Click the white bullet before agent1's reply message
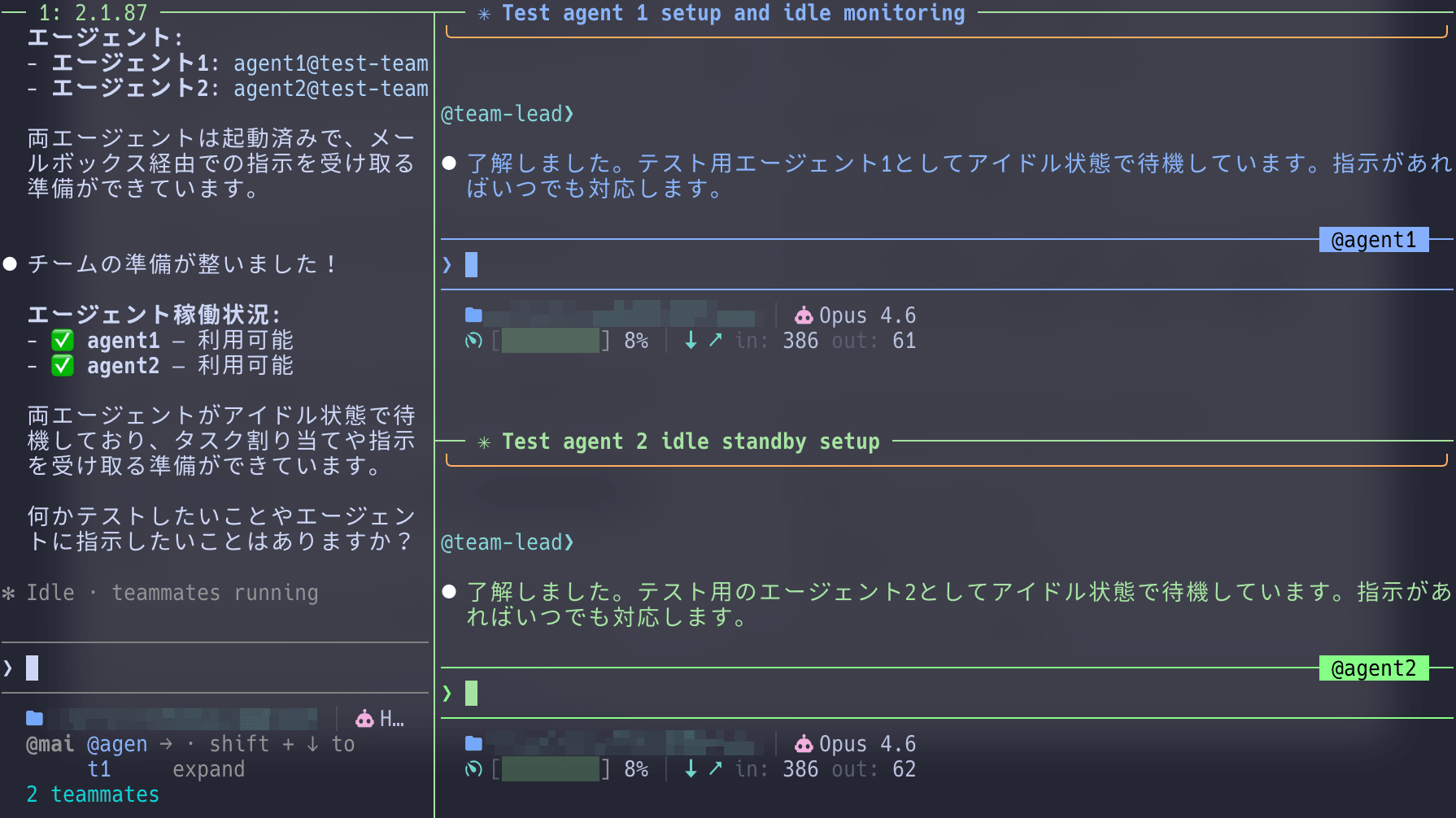1456x818 pixels. tap(449, 163)
